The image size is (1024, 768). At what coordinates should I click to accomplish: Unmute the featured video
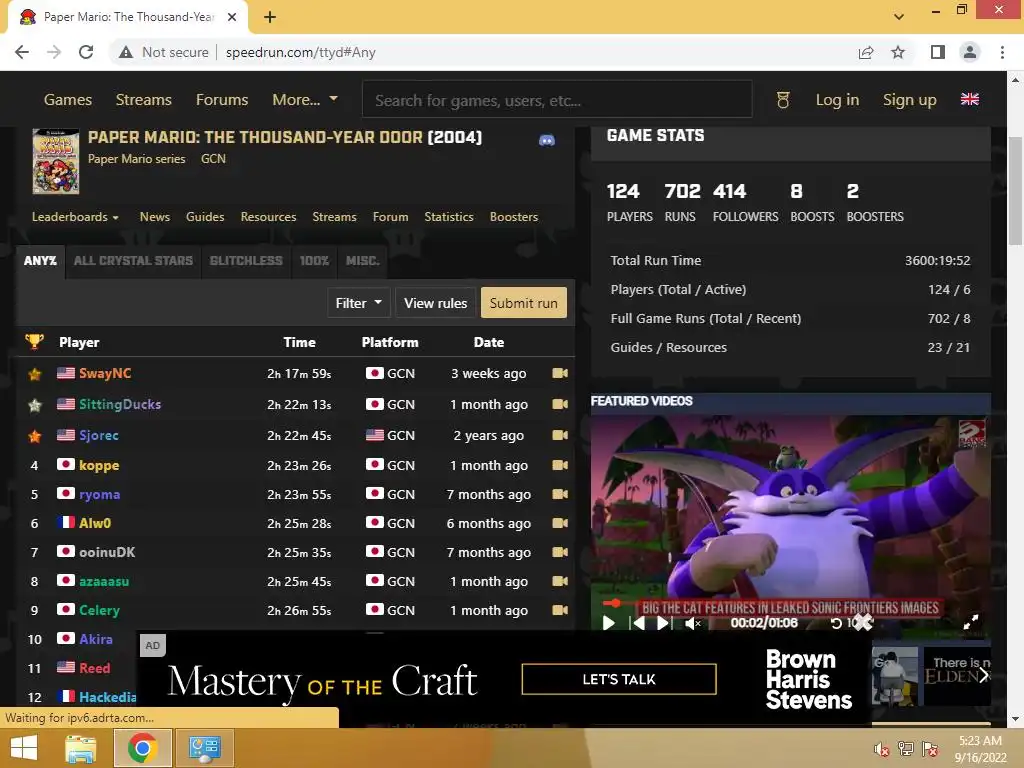tap(692, 623)
